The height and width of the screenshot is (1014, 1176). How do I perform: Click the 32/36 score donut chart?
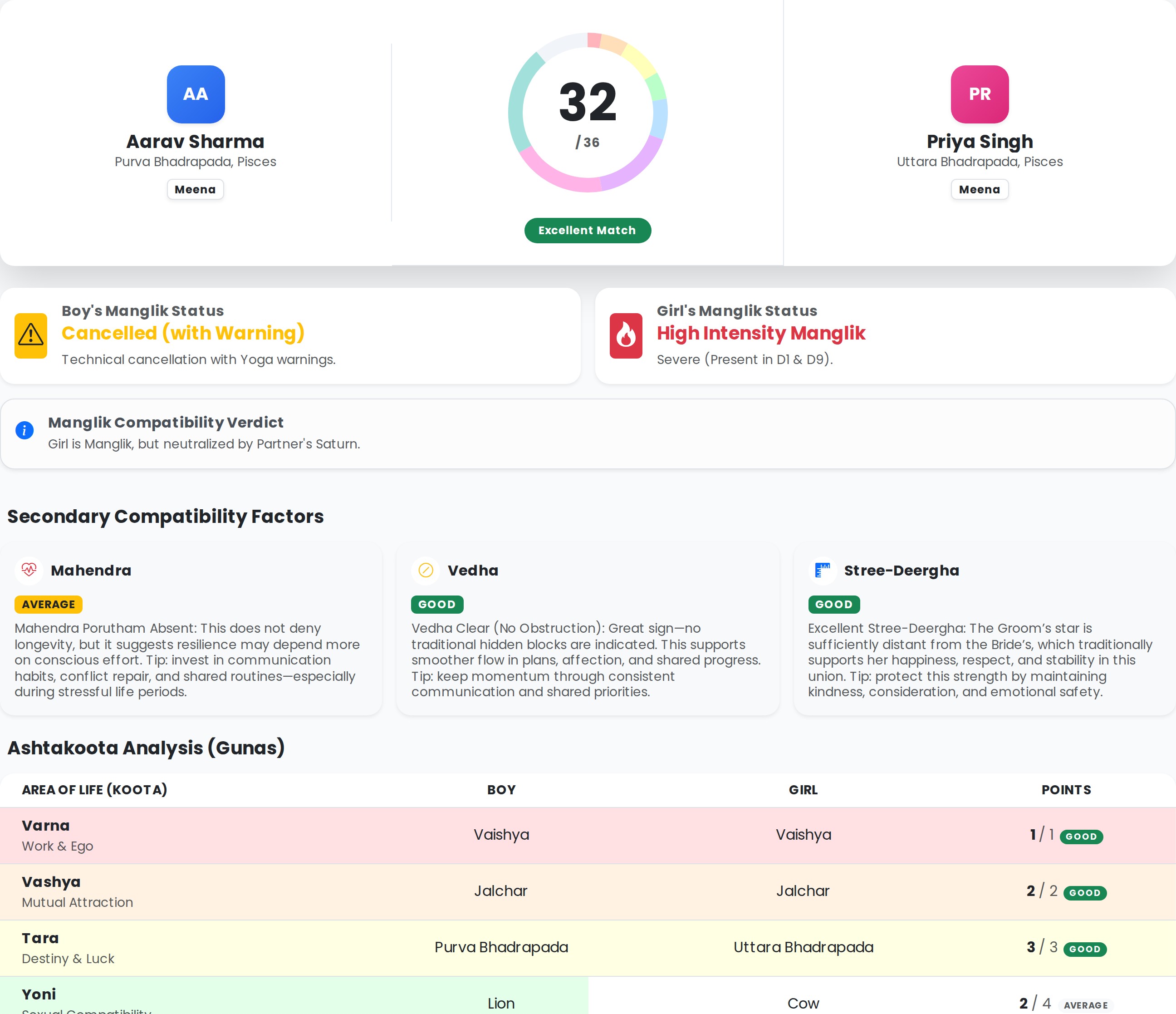coord(587,113)
